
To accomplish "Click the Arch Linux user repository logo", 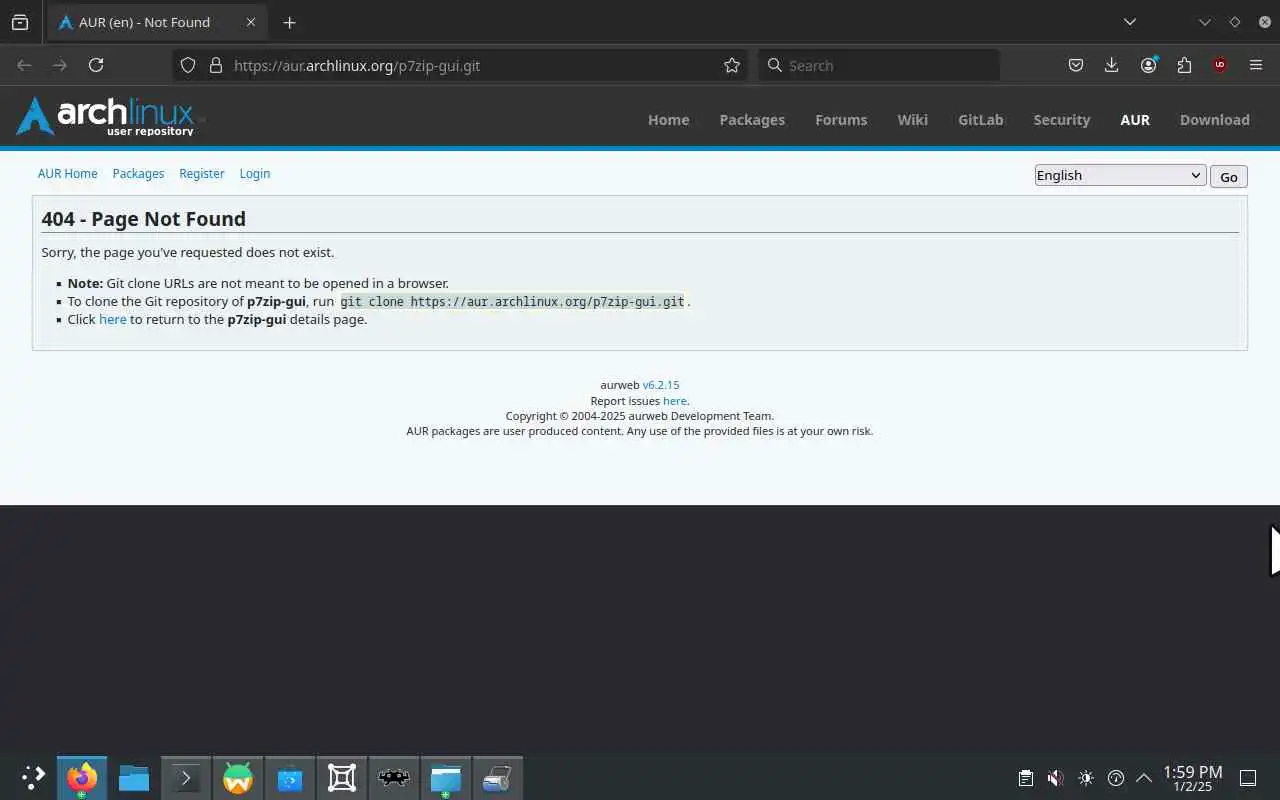I will tap(108, 116).
